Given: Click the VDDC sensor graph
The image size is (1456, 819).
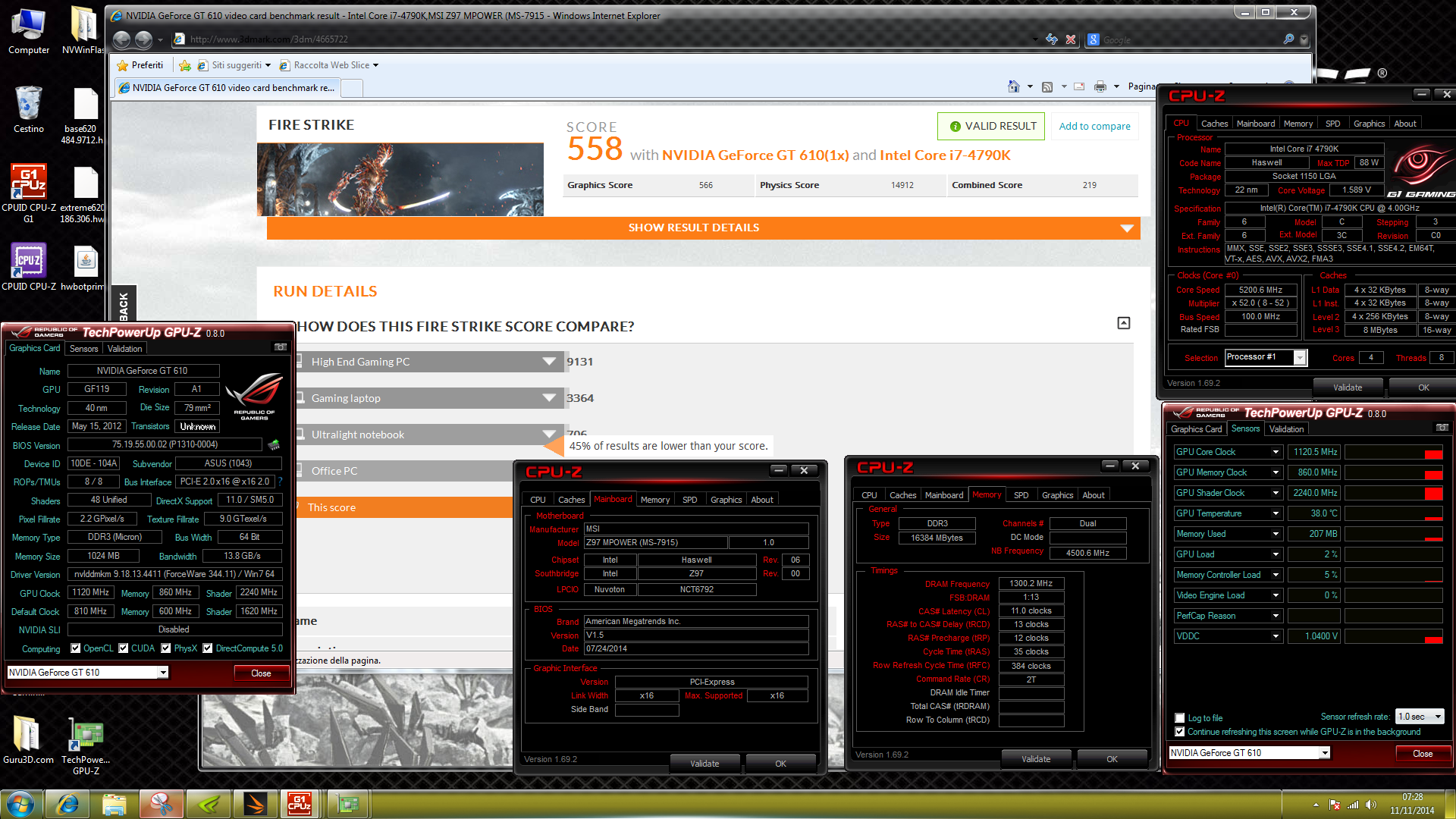Looking at the screenshot, I should (x=1393, y=636).
